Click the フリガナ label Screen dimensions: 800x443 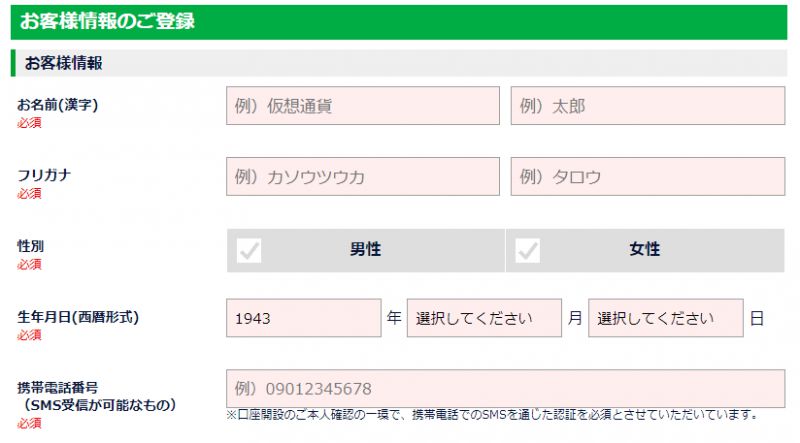point(44,176)
